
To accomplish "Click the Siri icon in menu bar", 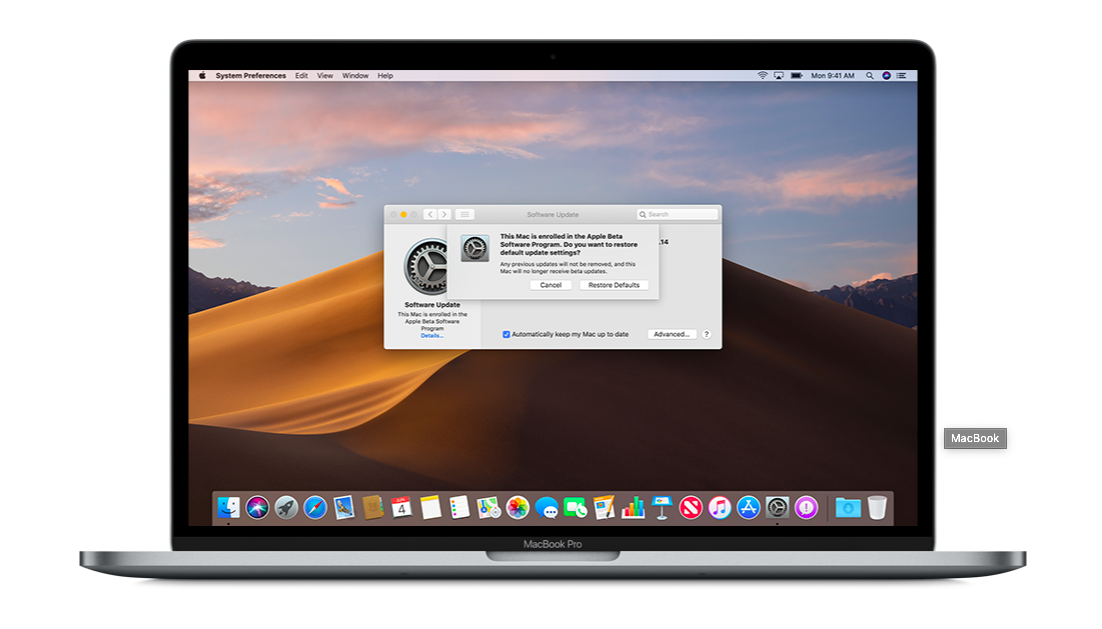I will coord(886,75).
